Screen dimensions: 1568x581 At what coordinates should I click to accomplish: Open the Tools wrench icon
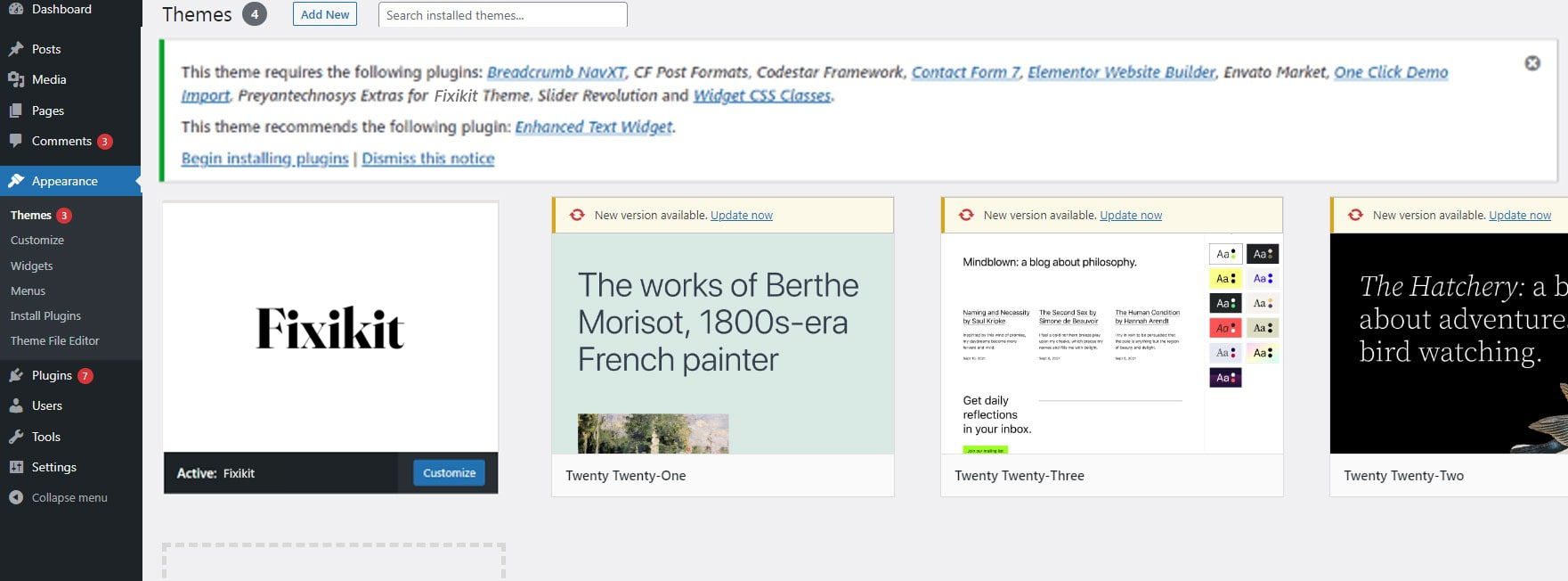(x=16, y=437)
